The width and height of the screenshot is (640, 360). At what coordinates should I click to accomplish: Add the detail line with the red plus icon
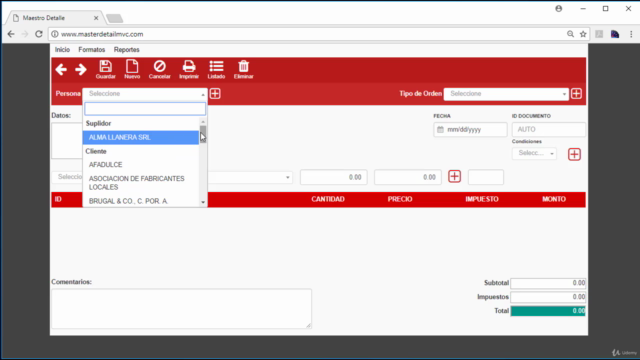(454, 176)
